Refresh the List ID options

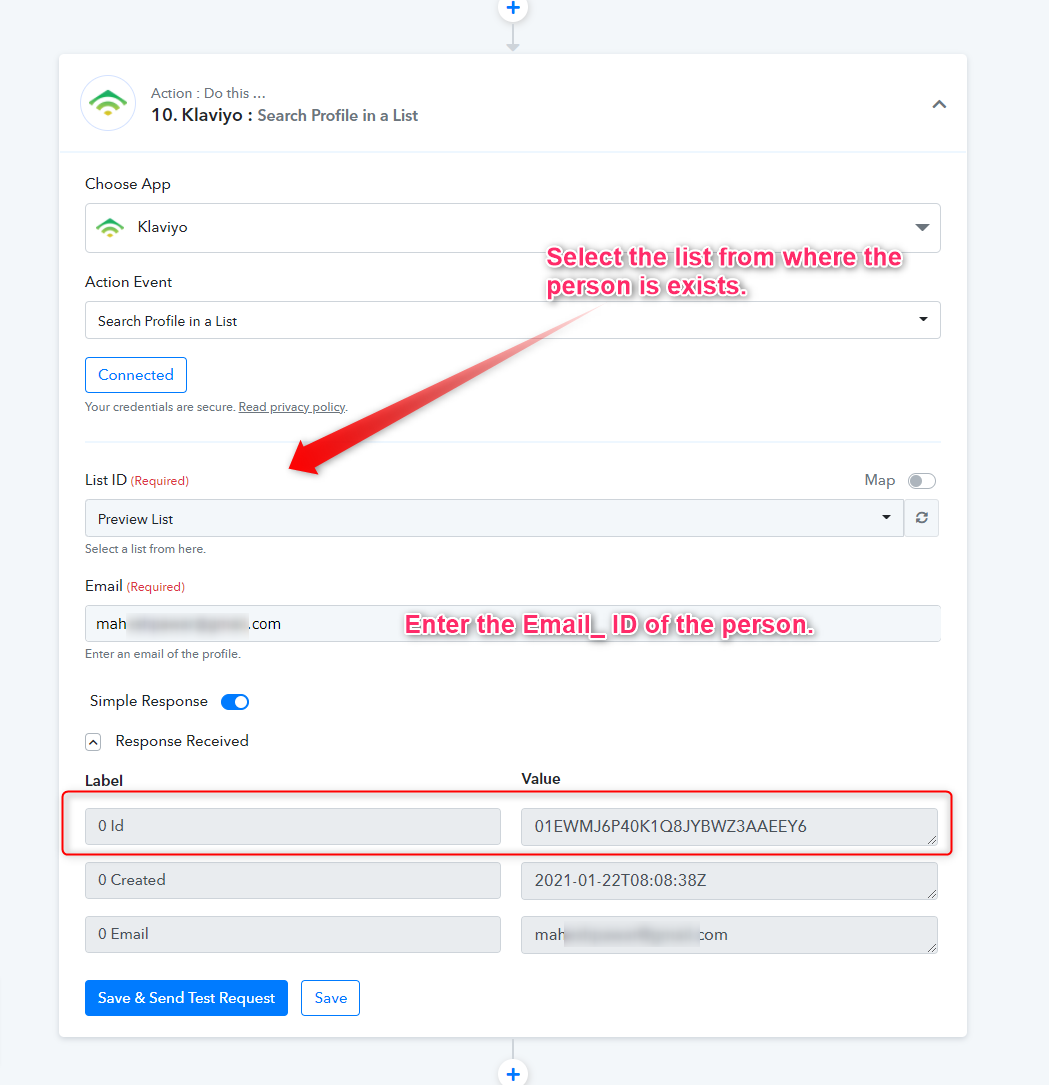point(922,518)
